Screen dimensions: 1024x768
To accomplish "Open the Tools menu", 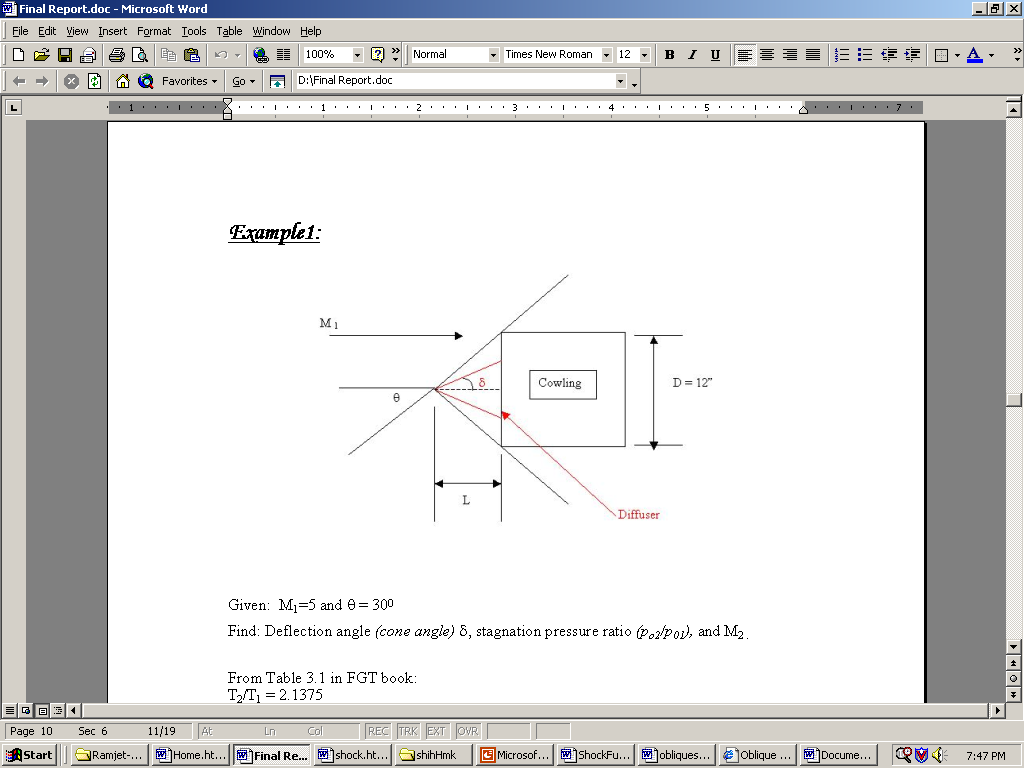I will 194,31.
